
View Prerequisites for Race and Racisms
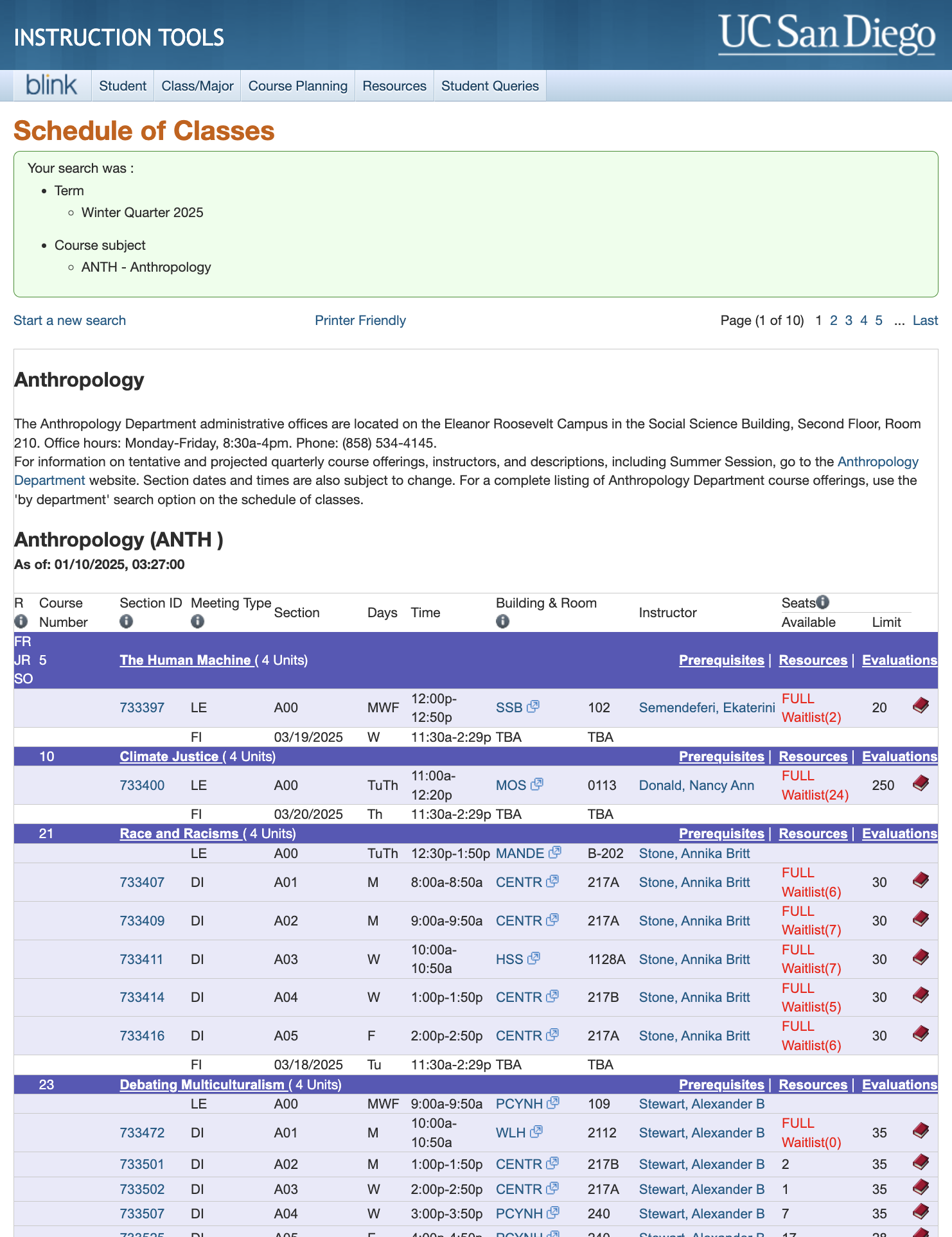[722, 834]
